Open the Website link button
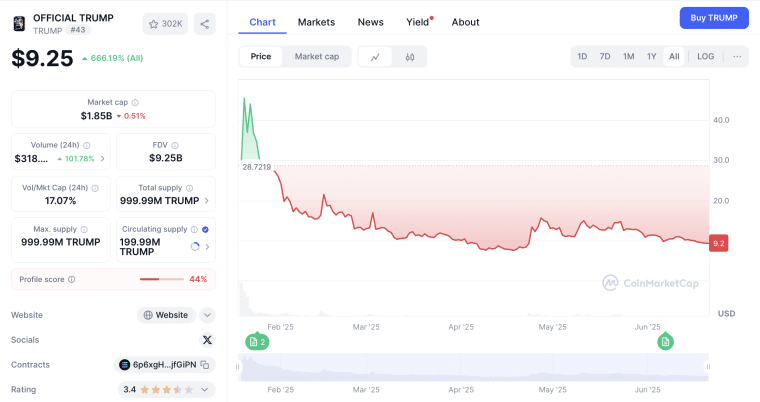Screen dimensions: 760x402 pyautogui.click(x=166, y=315)
